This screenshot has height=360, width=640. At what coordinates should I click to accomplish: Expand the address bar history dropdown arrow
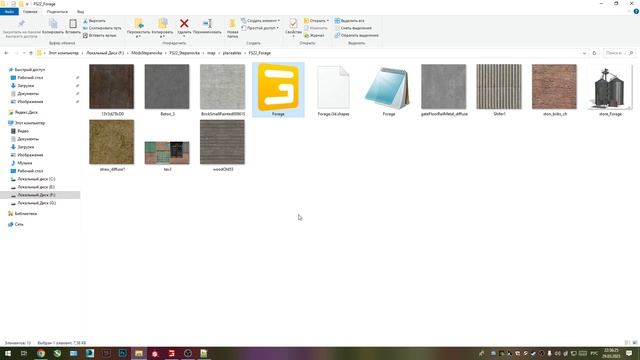tap(584, 53)
